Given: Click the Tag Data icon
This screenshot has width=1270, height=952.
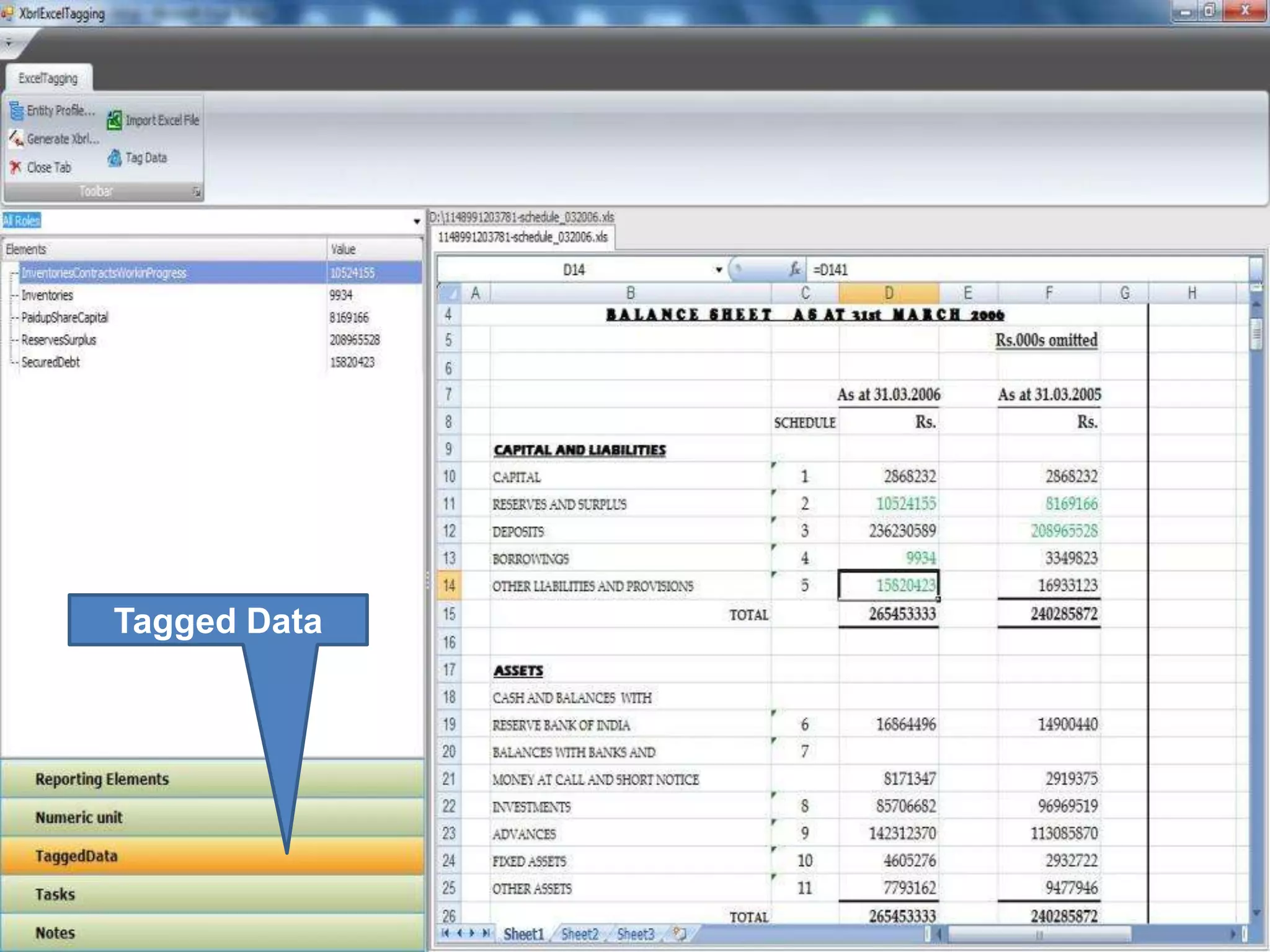Looking at the screenshot, I should coord(114,158).
